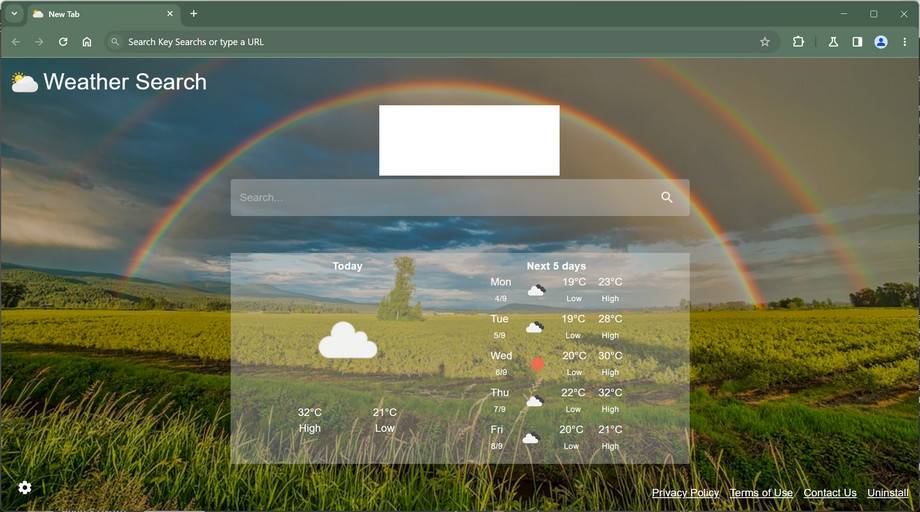Image resolution: width=920 pixels, height=512 pixels.
Task: Click Friday's cloud weather icon
Action: (x=530, y=438)
